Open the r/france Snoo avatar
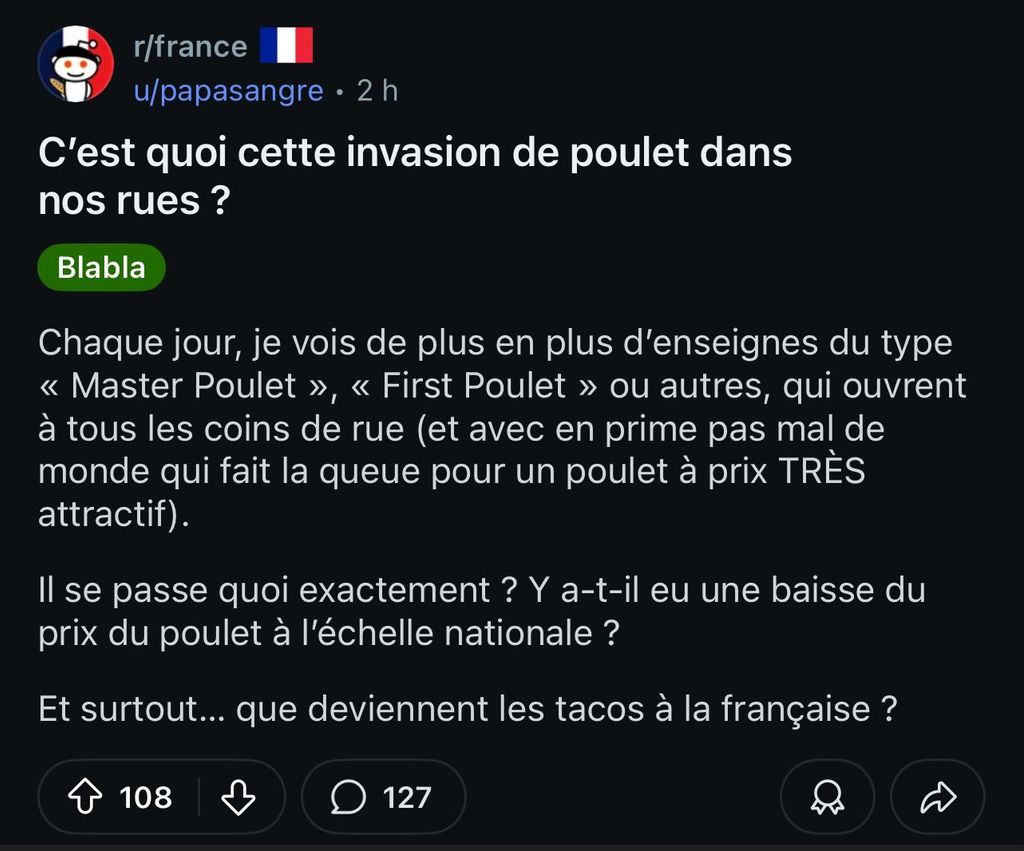Screen dimensions: 1024x851 (76, 64)
